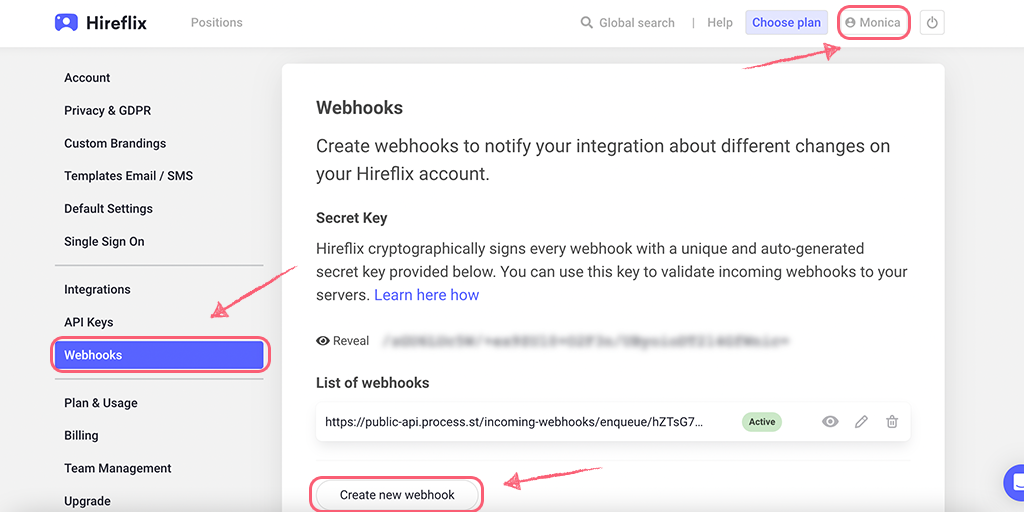Open Templates Email / SMS settings
Viewport: 1024px width, 512px height.
click(x=129, y=176)
